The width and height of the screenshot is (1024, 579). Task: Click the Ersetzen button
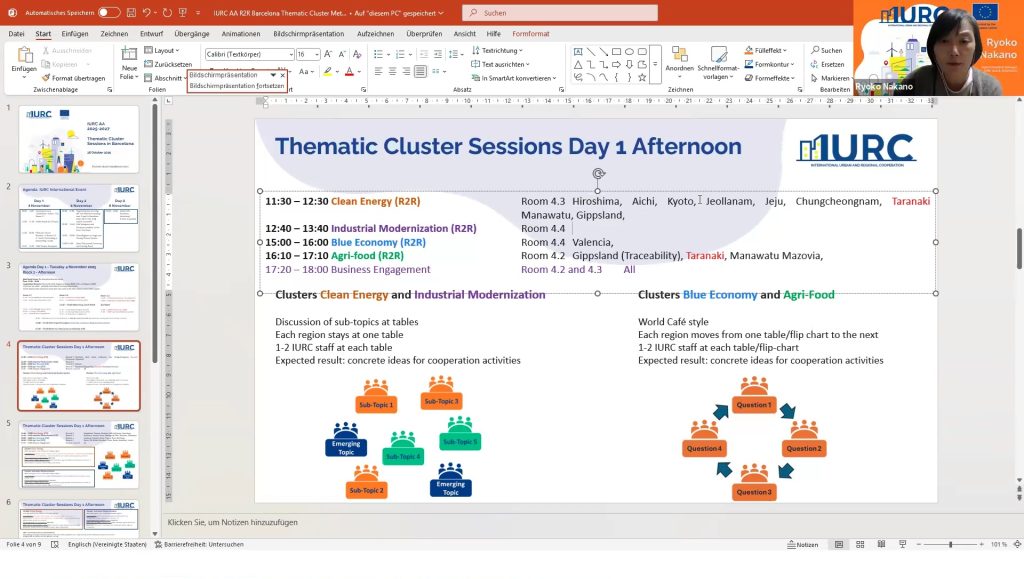click(829, 64)
